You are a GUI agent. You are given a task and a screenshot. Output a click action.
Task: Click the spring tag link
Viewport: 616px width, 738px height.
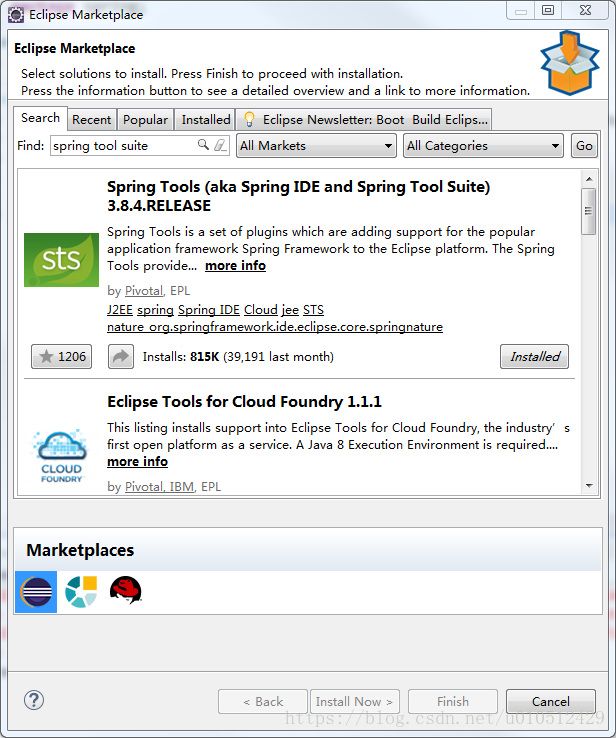point(155,310)
